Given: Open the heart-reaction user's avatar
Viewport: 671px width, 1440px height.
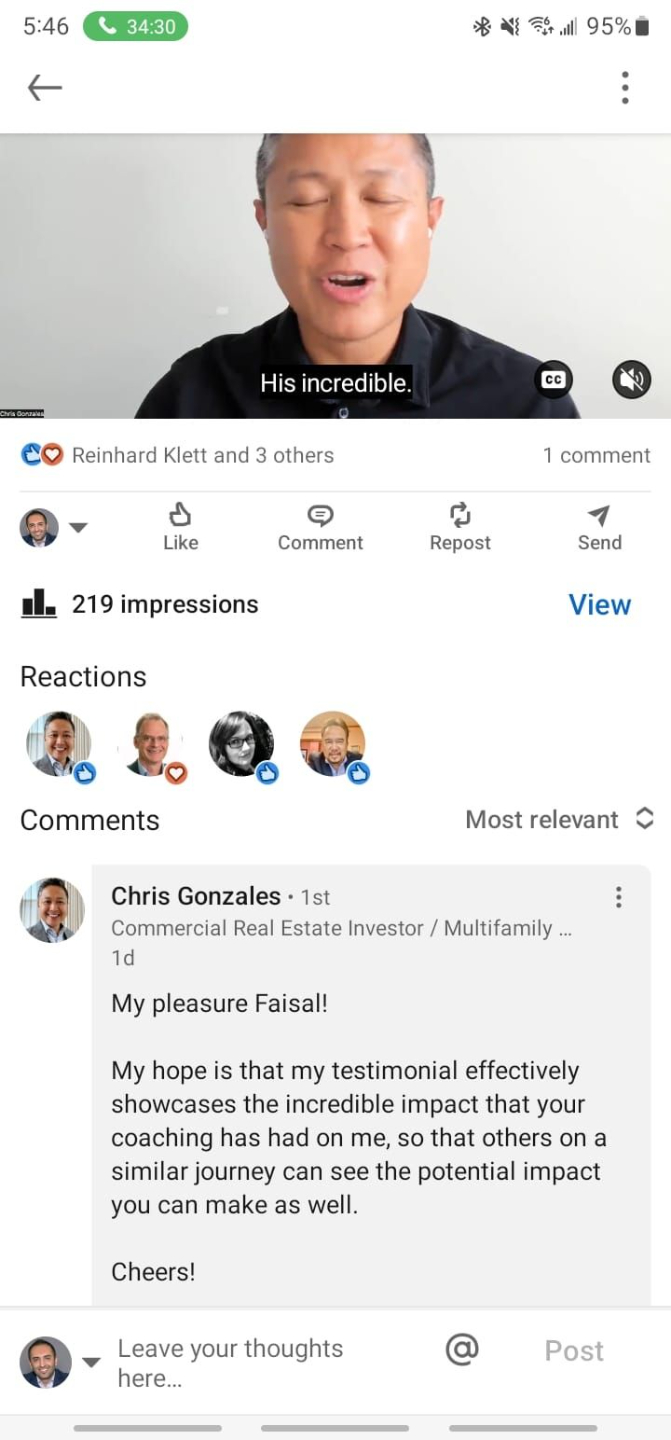Looking at the screenshot, I should coord(152,745).
